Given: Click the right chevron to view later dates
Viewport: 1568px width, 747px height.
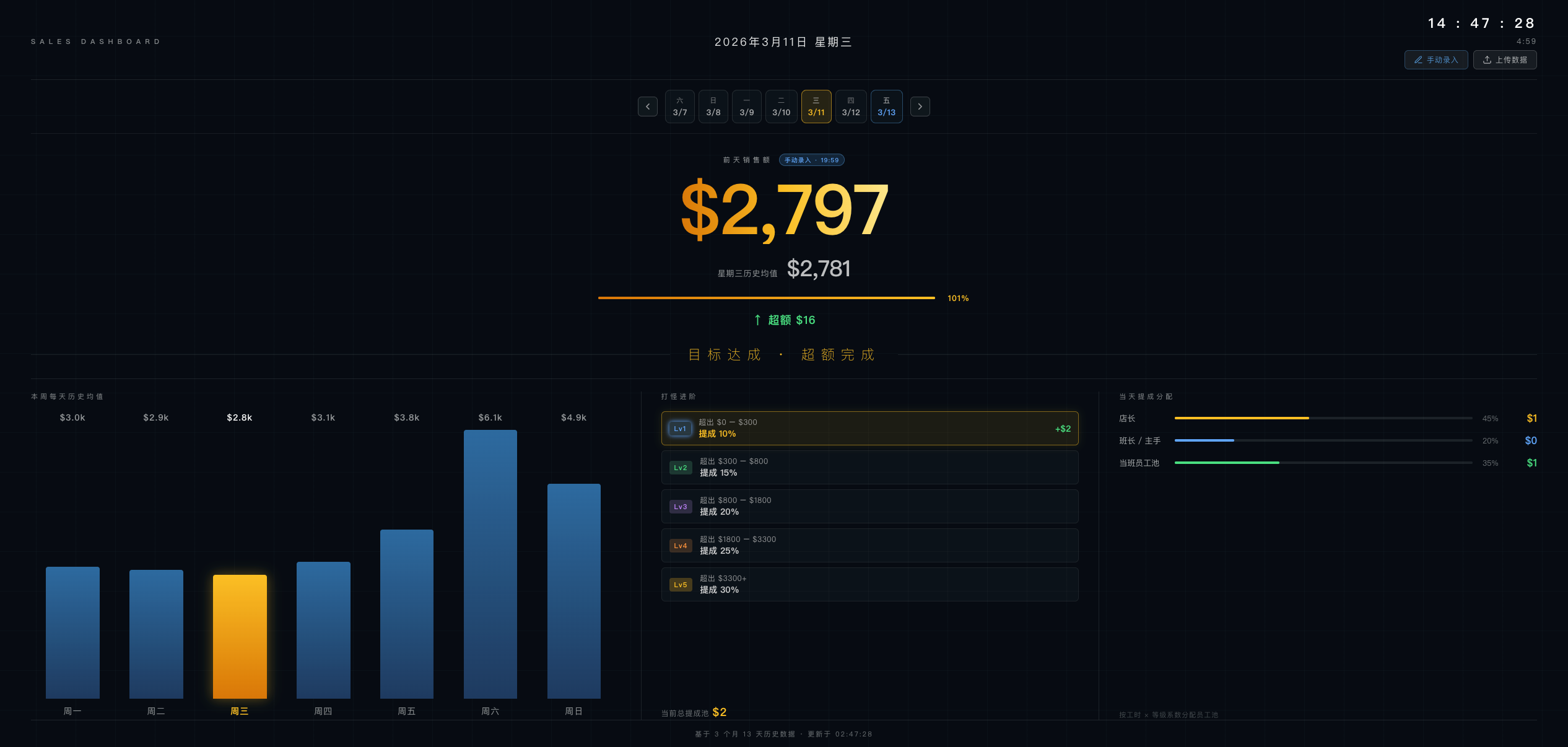Looking at the screenshot, I should click(x=920, y=106).
